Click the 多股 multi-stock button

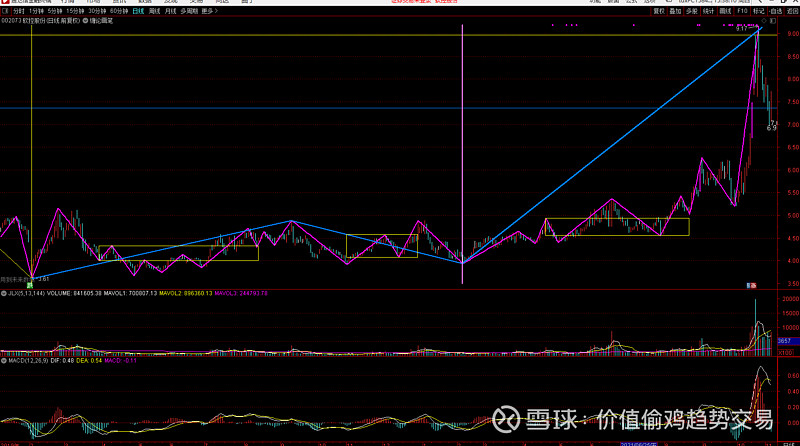tap(691, 11)
